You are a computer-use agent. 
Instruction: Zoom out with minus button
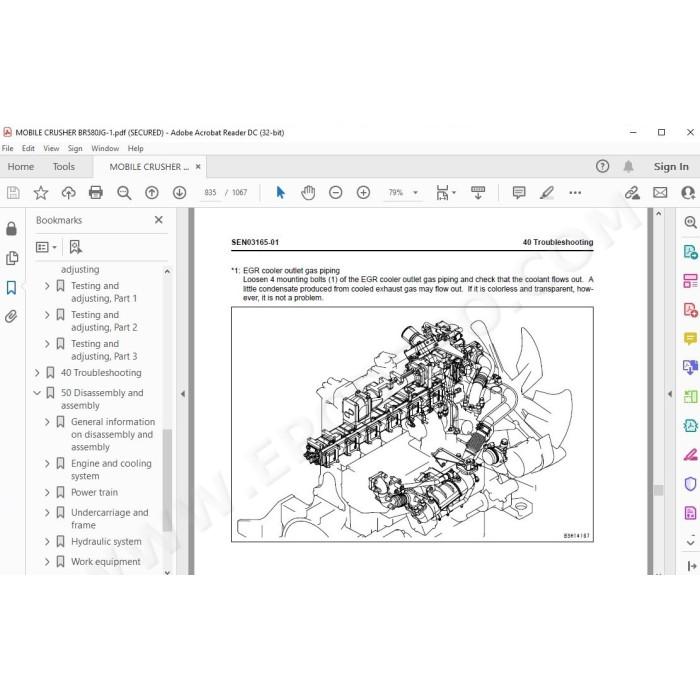point(336,192)
